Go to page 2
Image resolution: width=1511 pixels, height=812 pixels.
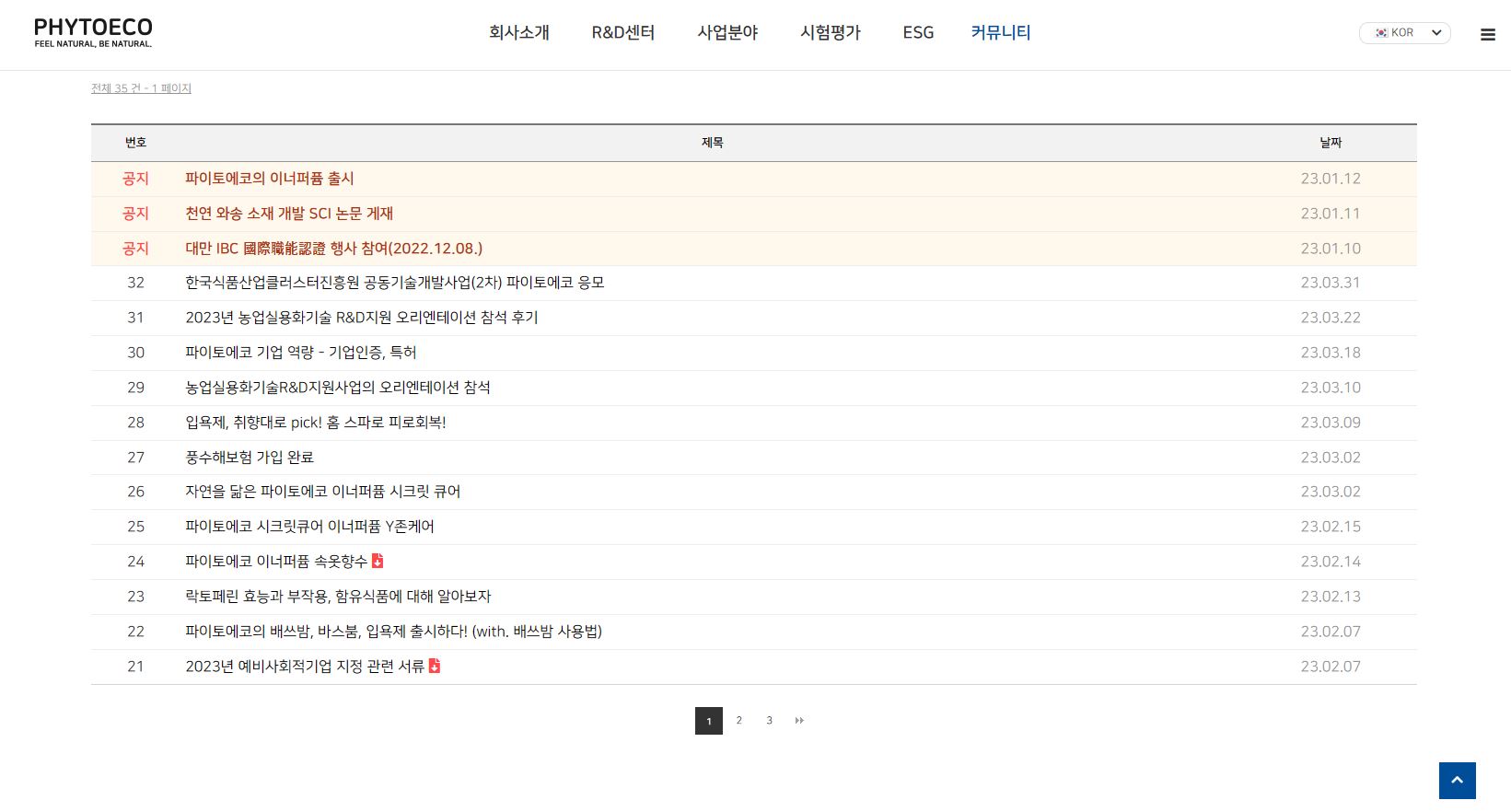[x=738, y=721]
